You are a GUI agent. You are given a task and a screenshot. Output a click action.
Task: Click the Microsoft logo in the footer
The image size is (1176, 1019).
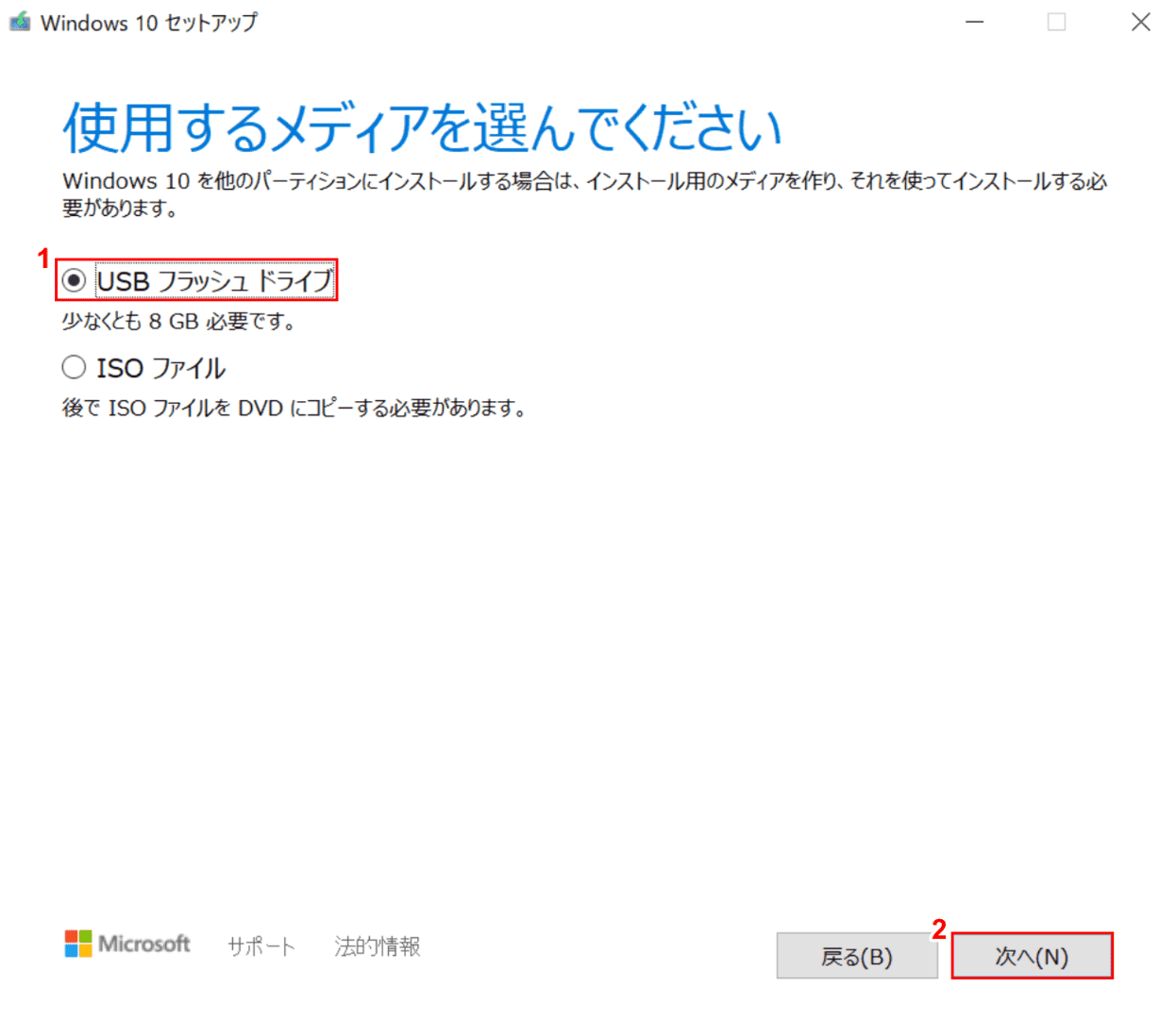(127, 944)
